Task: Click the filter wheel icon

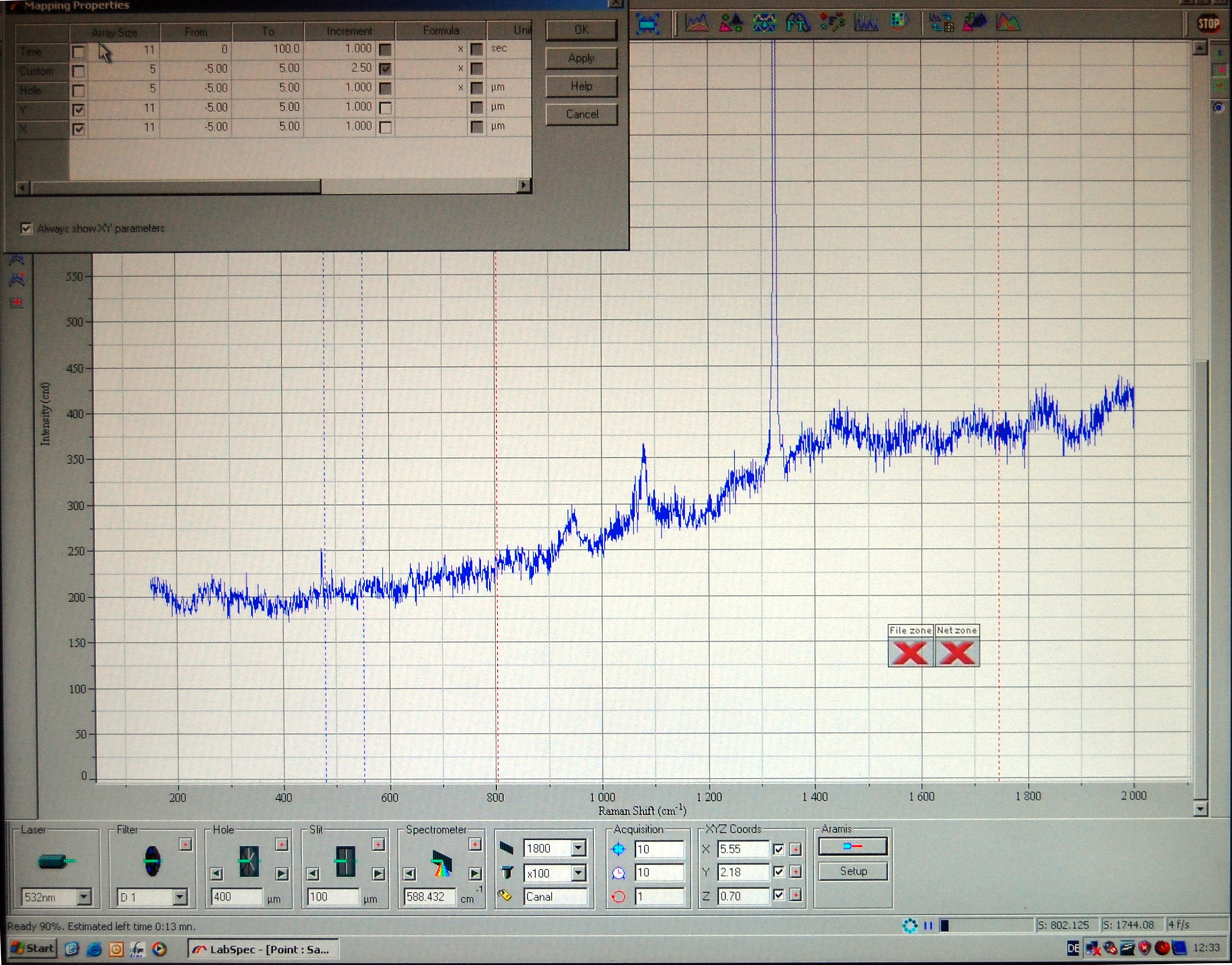Action: click(152, 861)
